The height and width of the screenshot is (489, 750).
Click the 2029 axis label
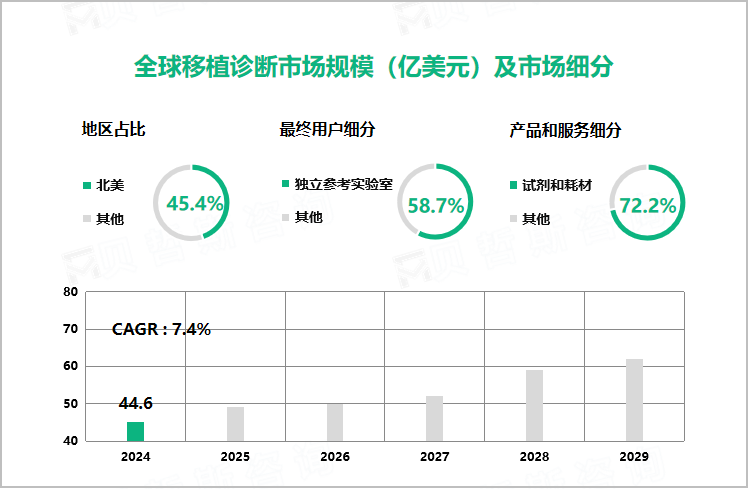pyautogui.click(x=634, y=457)
